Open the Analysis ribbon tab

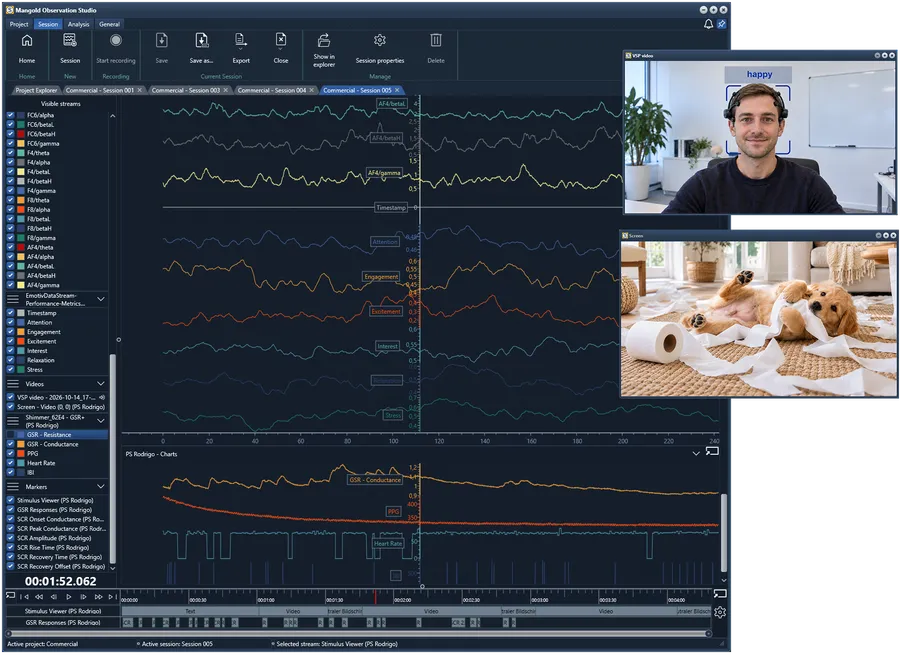(79, 24)
